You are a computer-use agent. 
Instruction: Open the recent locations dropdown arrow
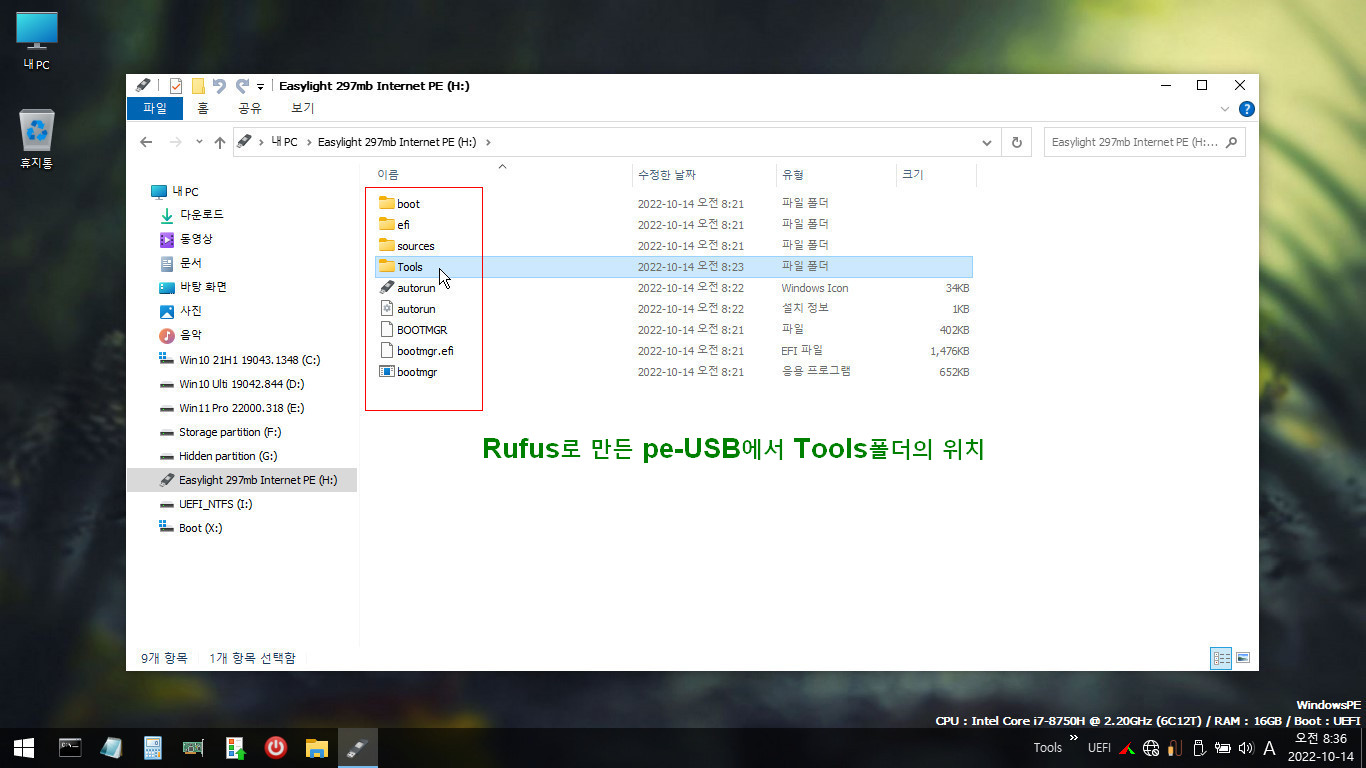200,142
